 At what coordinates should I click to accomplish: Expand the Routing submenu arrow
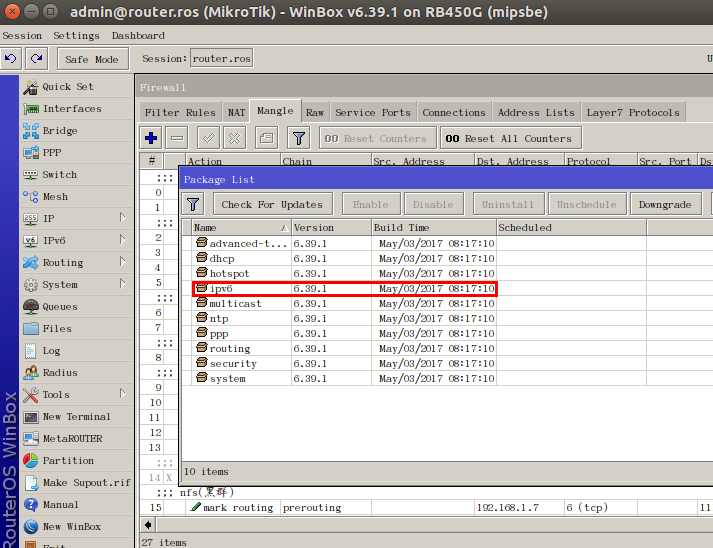(x=122, y=261)
